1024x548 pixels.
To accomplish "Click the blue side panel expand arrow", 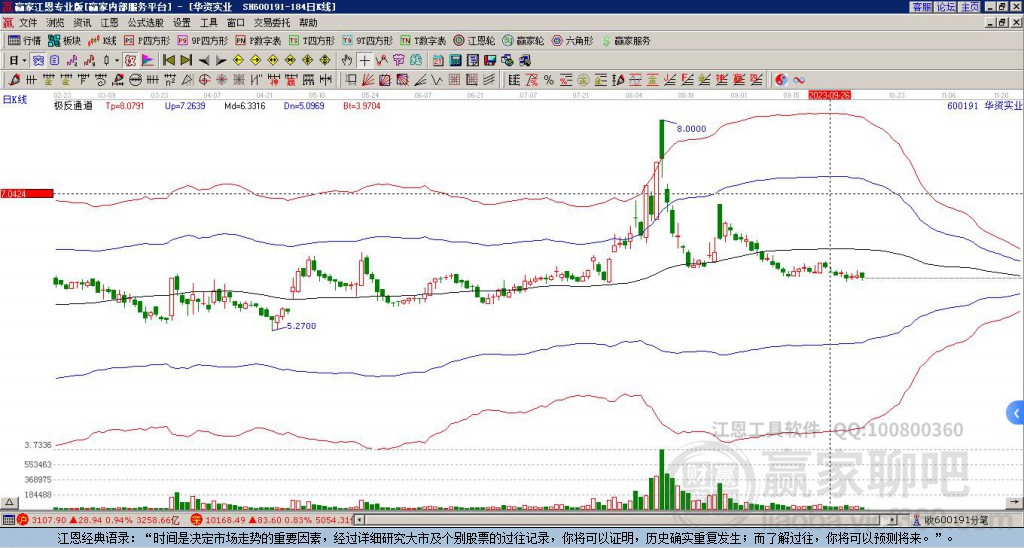I will pos(1016,413).
